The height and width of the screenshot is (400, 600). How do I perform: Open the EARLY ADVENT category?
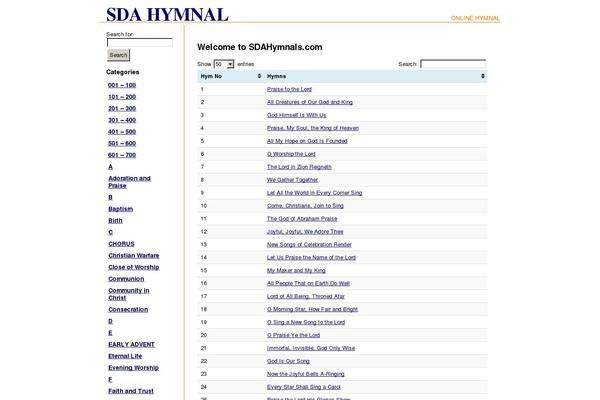click(x=131, y=344)
